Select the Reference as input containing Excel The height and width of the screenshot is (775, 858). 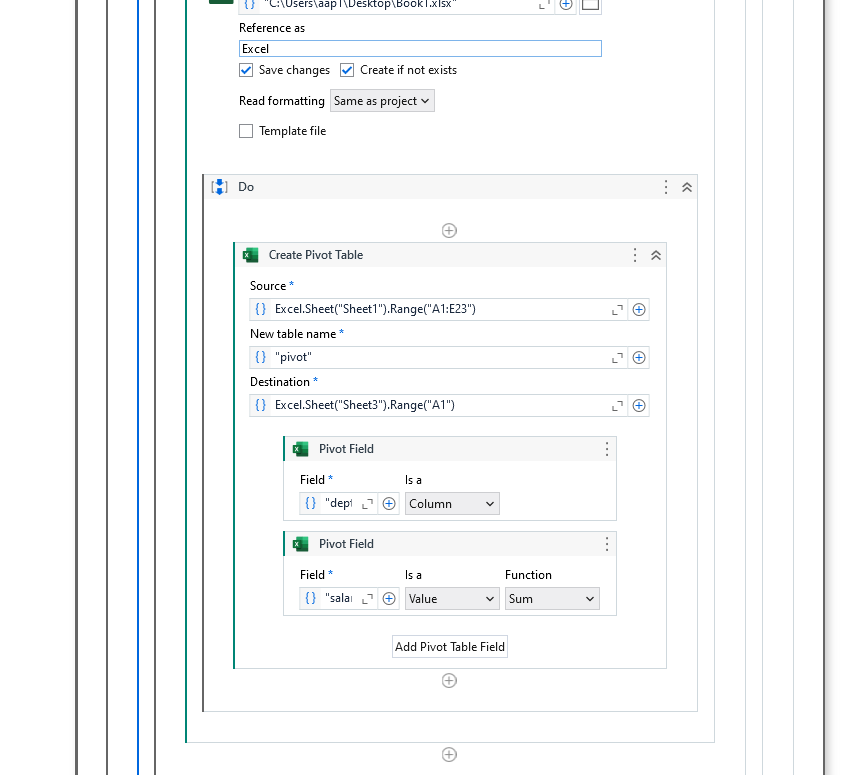420,48
